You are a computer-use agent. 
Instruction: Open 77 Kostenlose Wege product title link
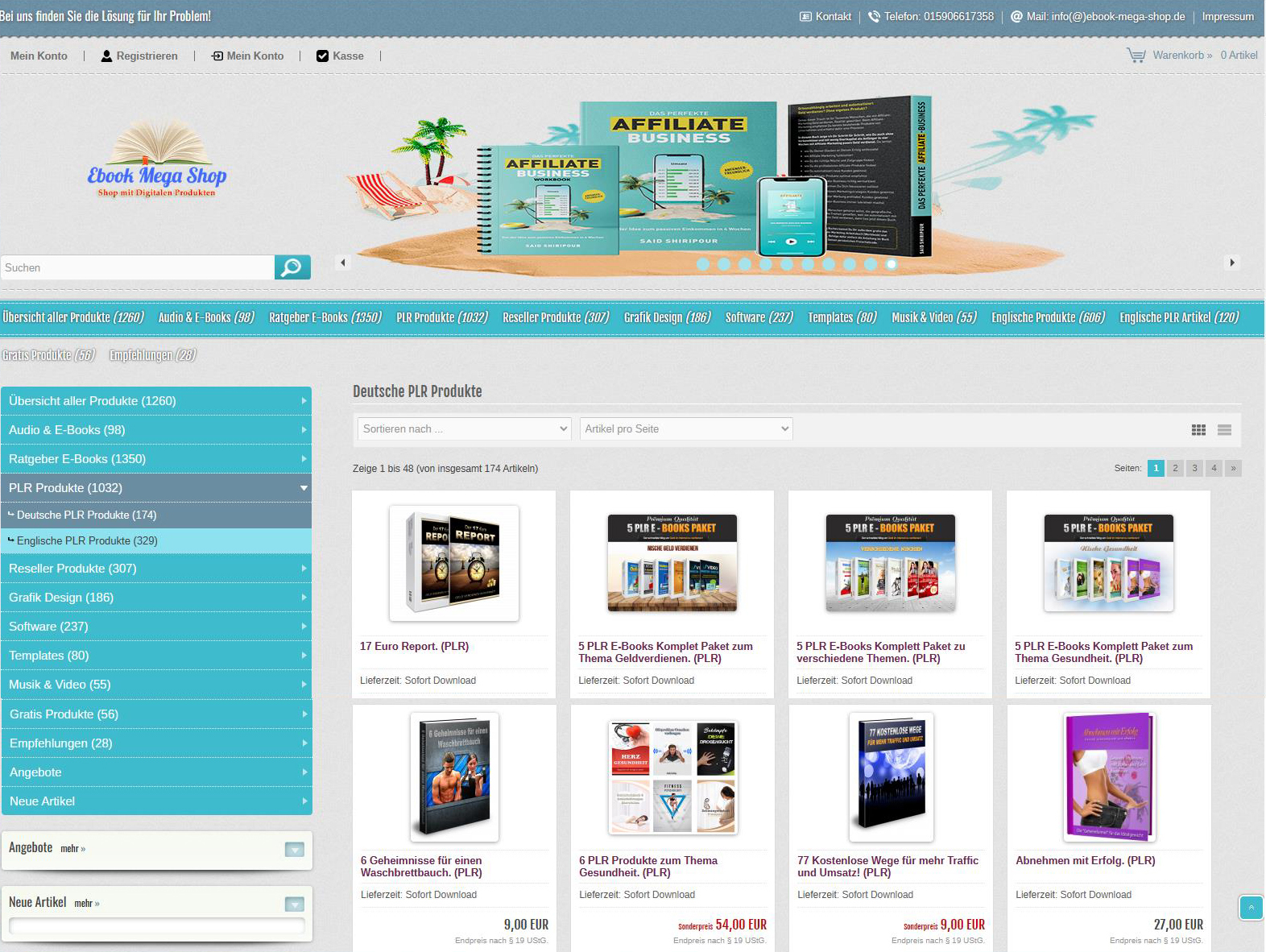(x=887, y=867)
